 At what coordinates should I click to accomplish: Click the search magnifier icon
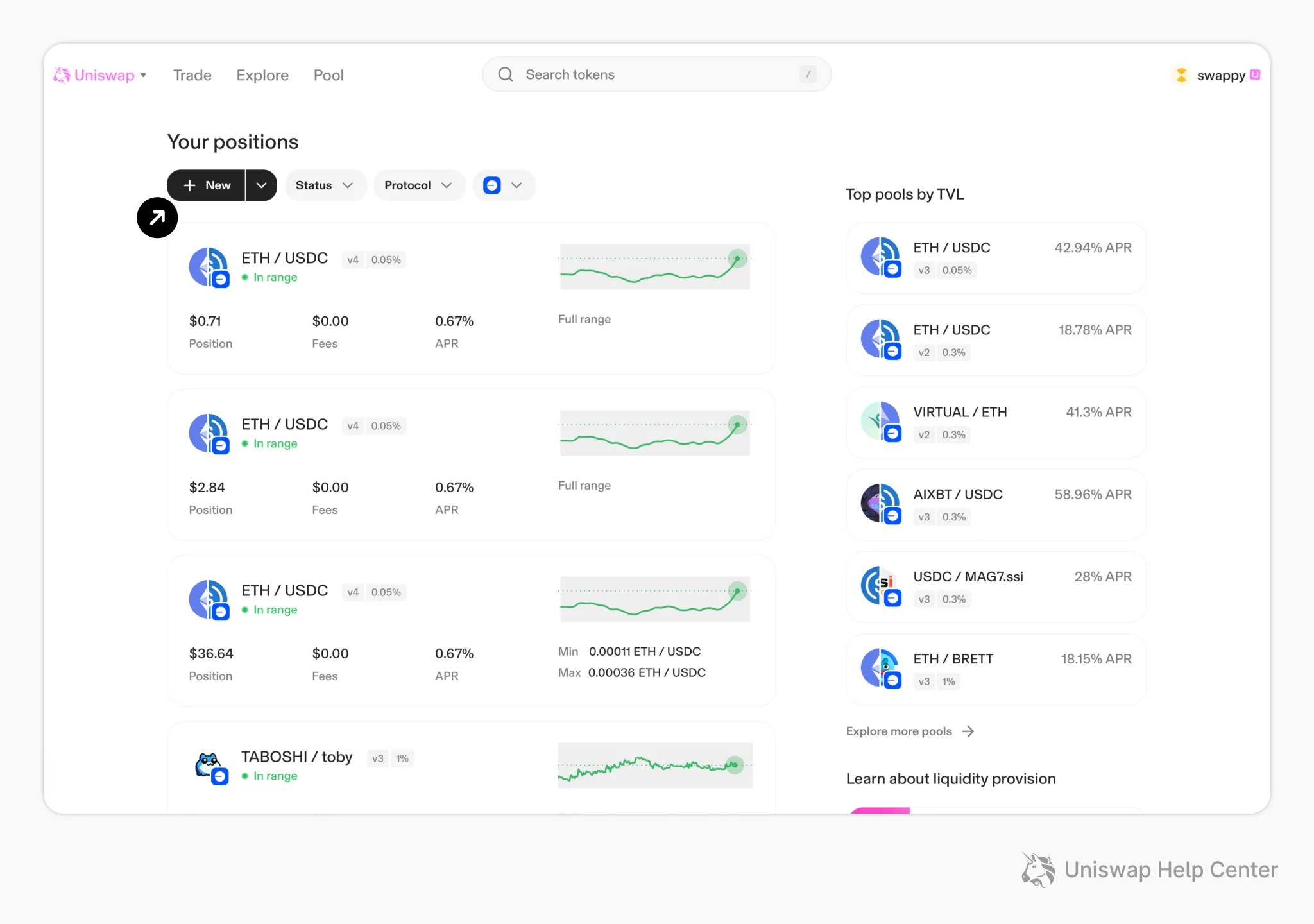(x=506, y=74)
